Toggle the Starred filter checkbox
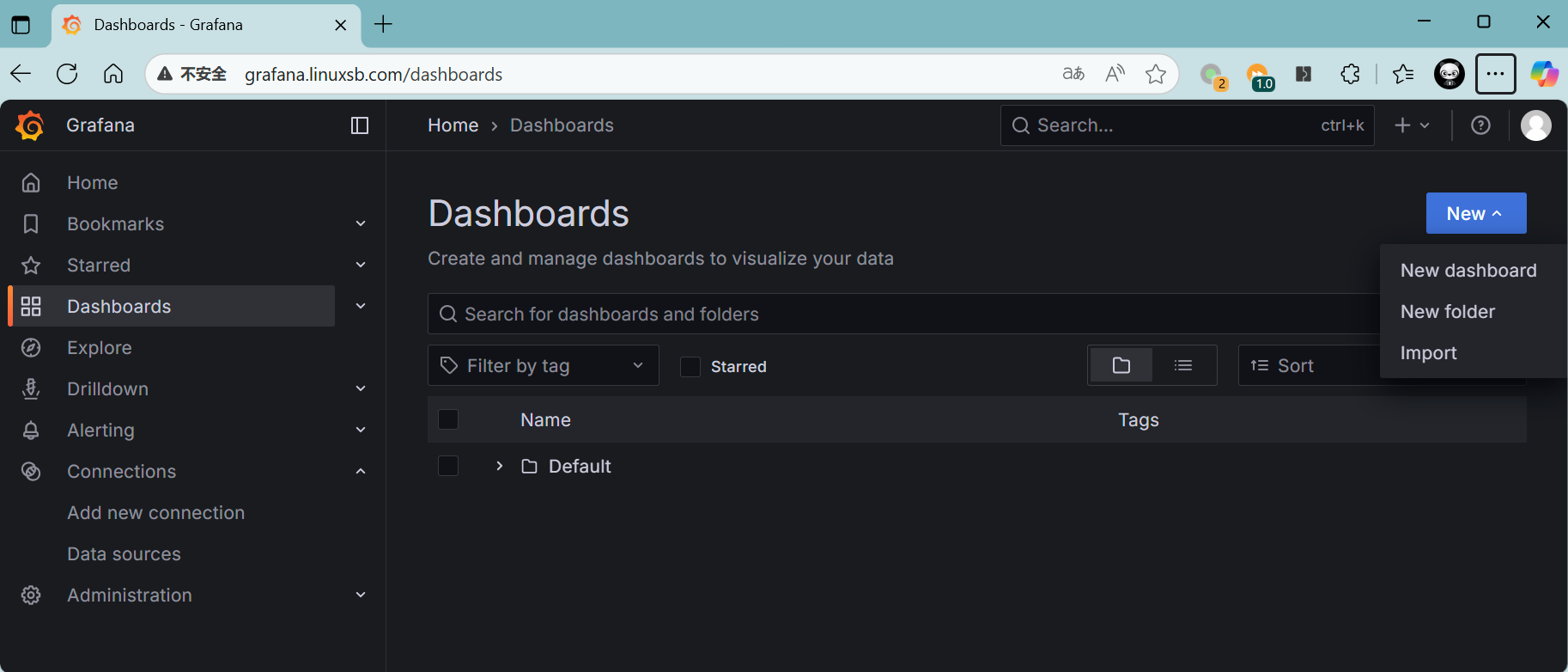The width and height of the screenshot is (1568, 672). click(x=690, y=367)
